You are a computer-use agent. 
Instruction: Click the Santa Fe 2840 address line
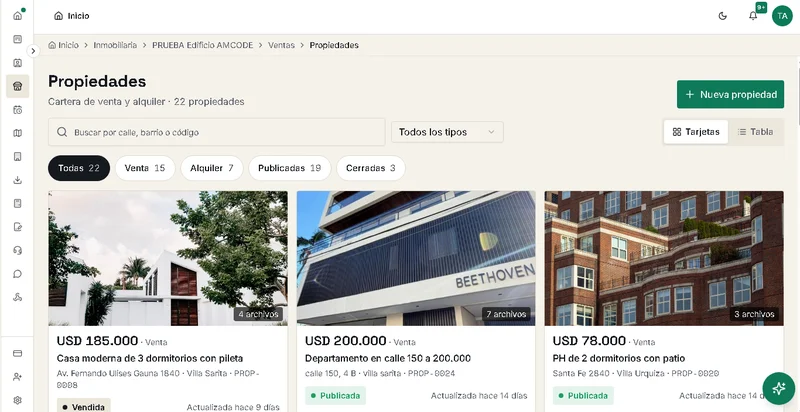pyautogui.click(x=636, y=373)
